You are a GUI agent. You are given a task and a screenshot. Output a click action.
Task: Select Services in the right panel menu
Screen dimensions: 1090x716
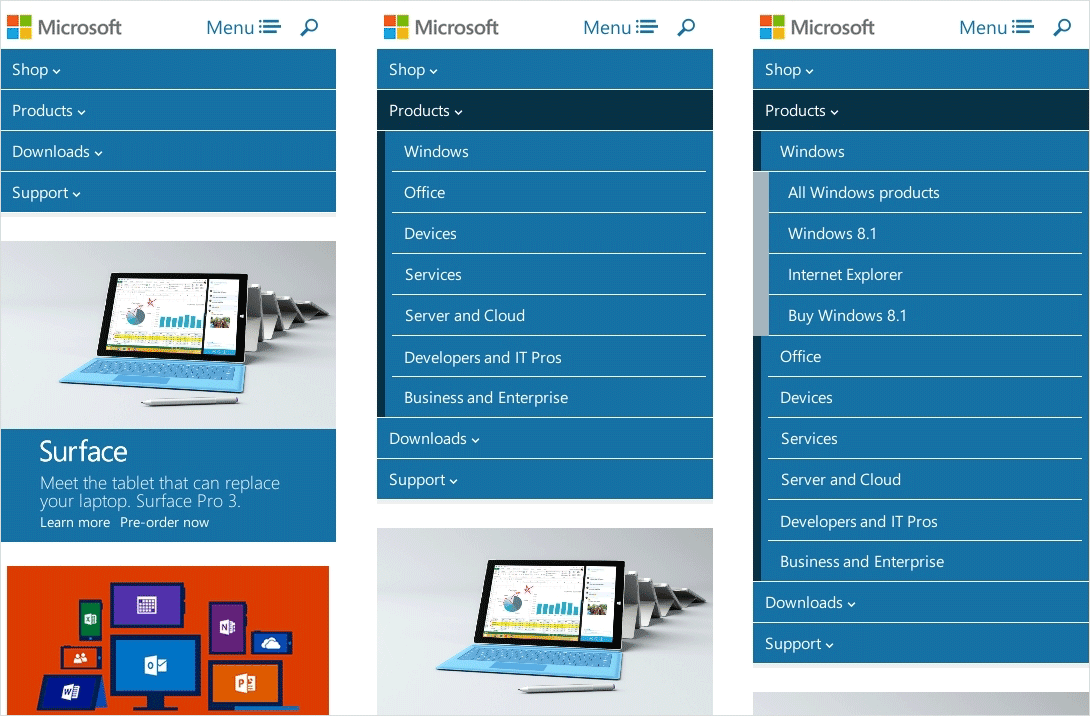925,439
